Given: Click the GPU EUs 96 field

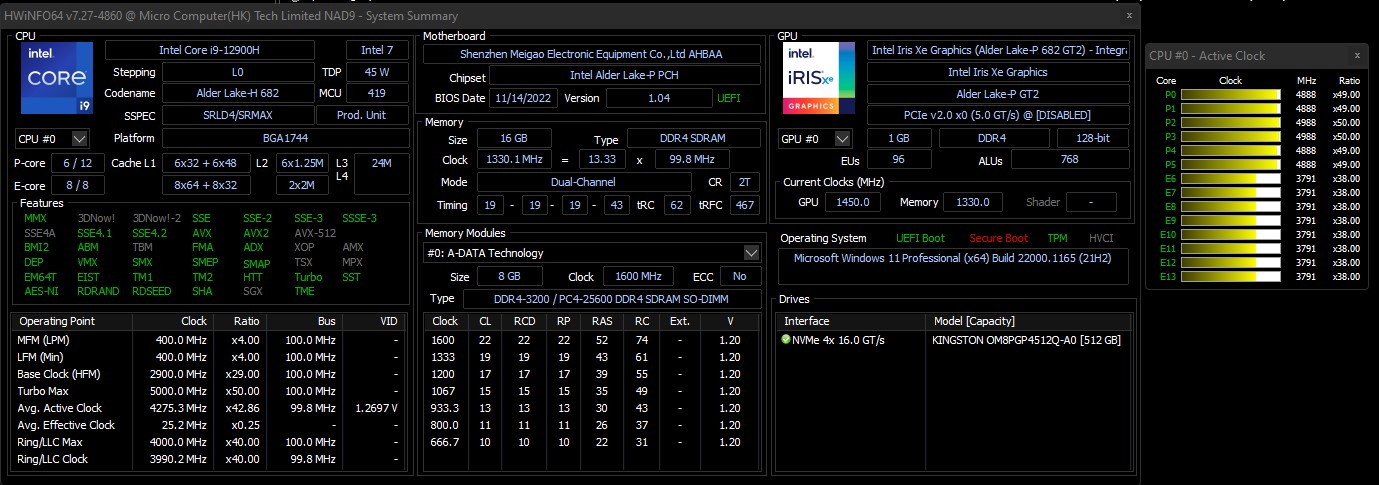Looking at the screenshot, I should (899, 159).
